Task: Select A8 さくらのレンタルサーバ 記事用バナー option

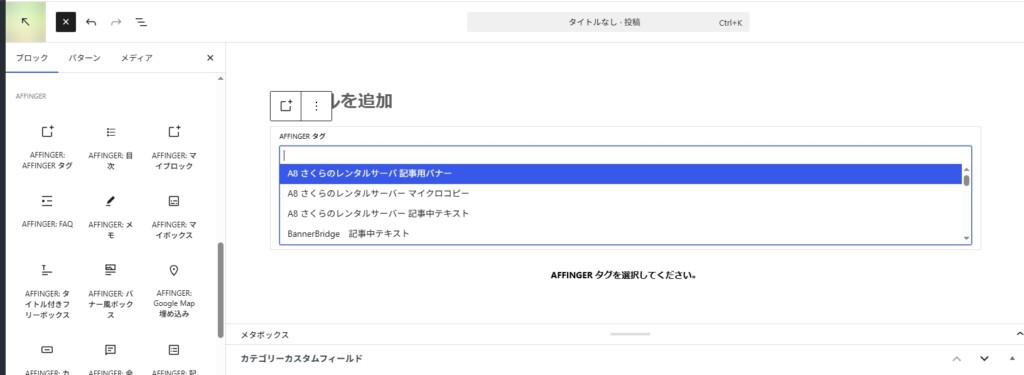Action: click(620, 174)
